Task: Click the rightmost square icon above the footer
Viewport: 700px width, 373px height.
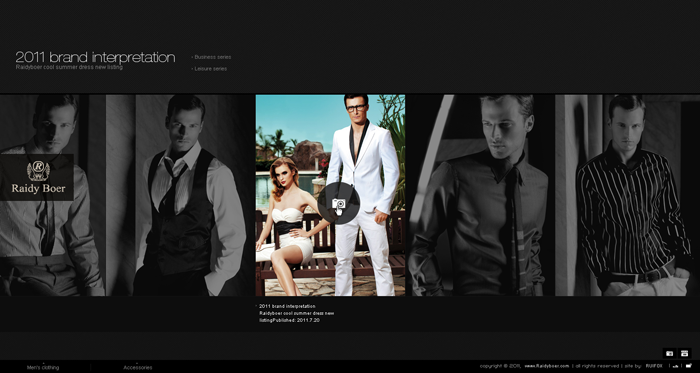Action: pyautogui.click(x=684, y=353)
